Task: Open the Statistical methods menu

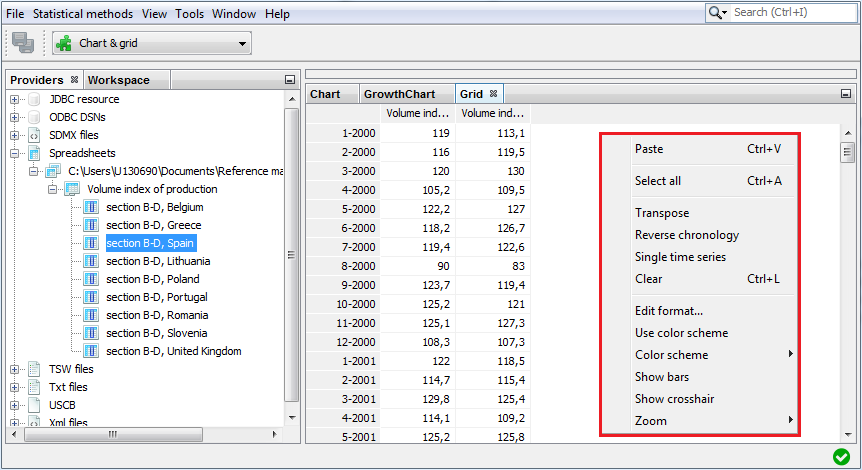Action: (x=82, y=14)
